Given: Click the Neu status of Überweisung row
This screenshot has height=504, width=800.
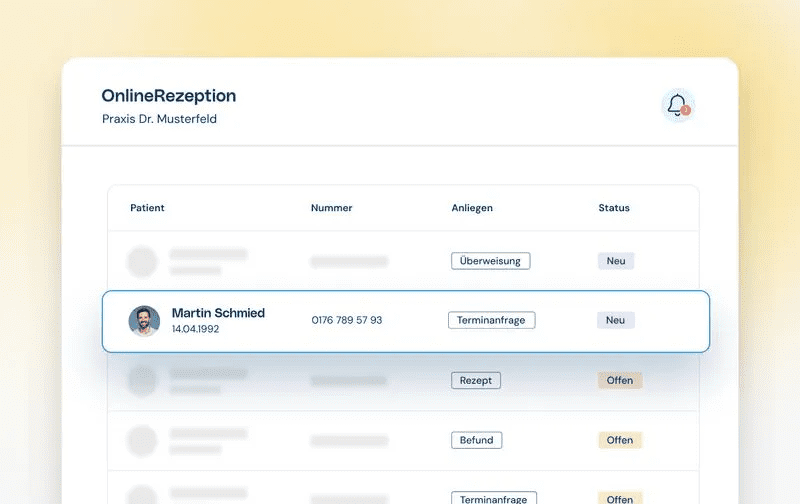Looking at the screenshot, I should pyautogui.click(x=616, y=261).
